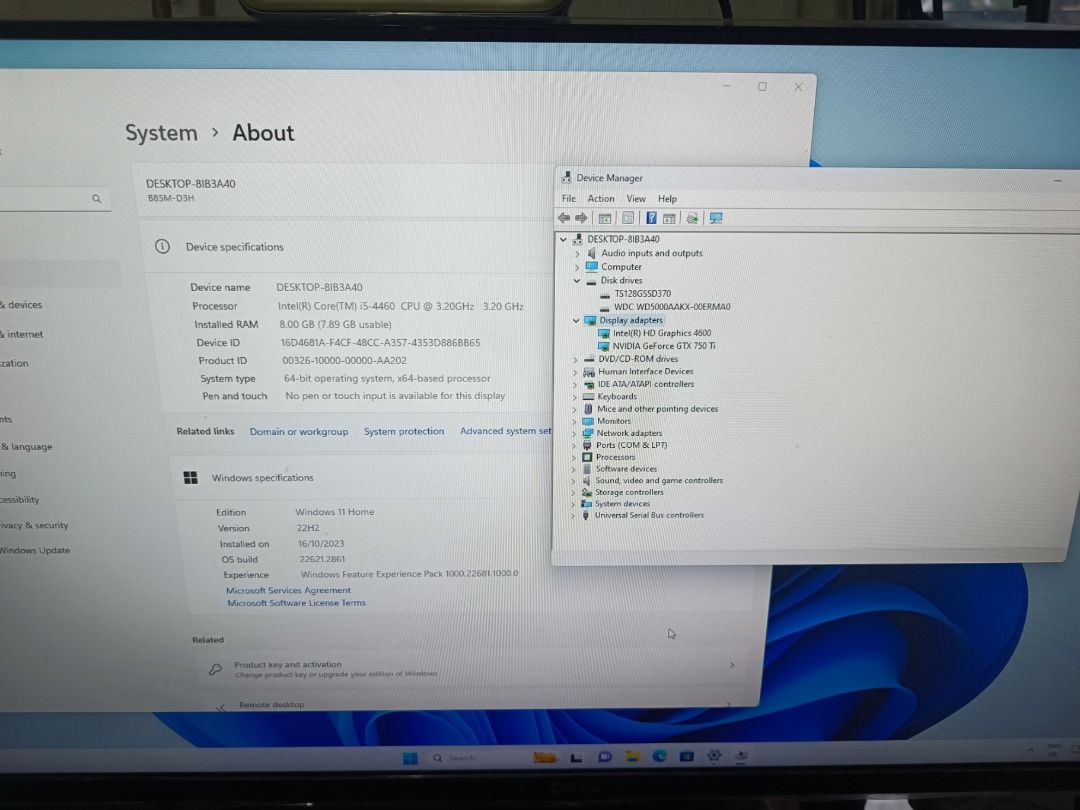Expand Audio inputs and outputs
Viewport: 1080px width, 810px height.
point(577,253)
